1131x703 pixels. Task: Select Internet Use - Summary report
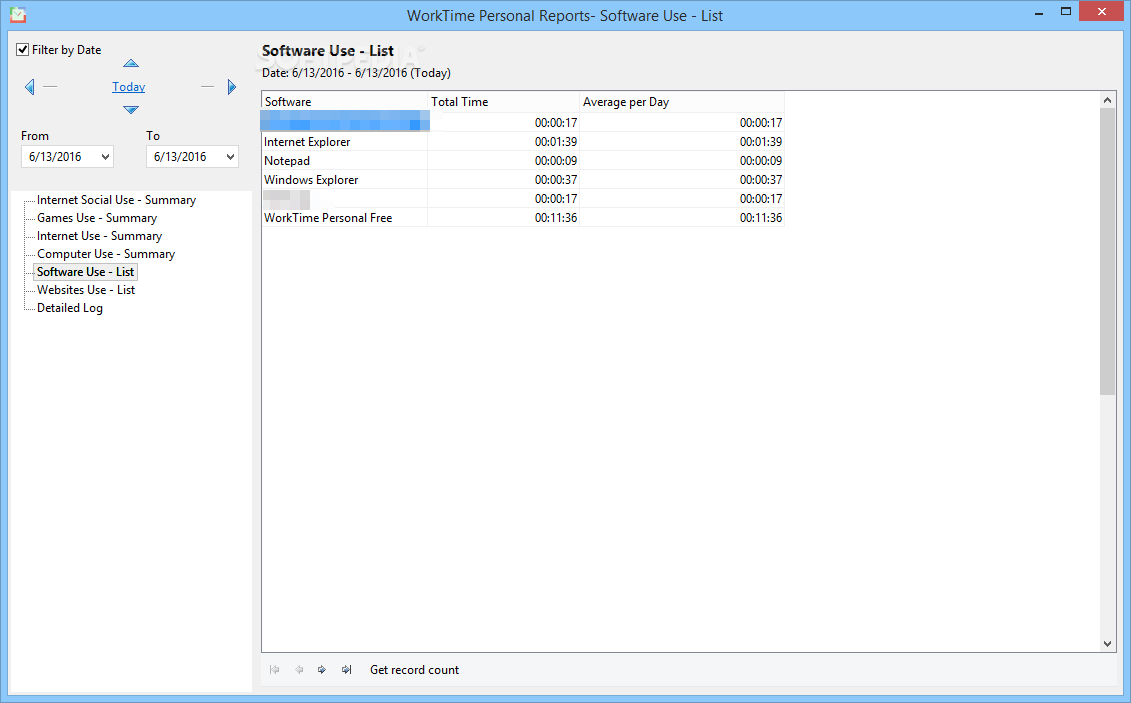point(100,236)
